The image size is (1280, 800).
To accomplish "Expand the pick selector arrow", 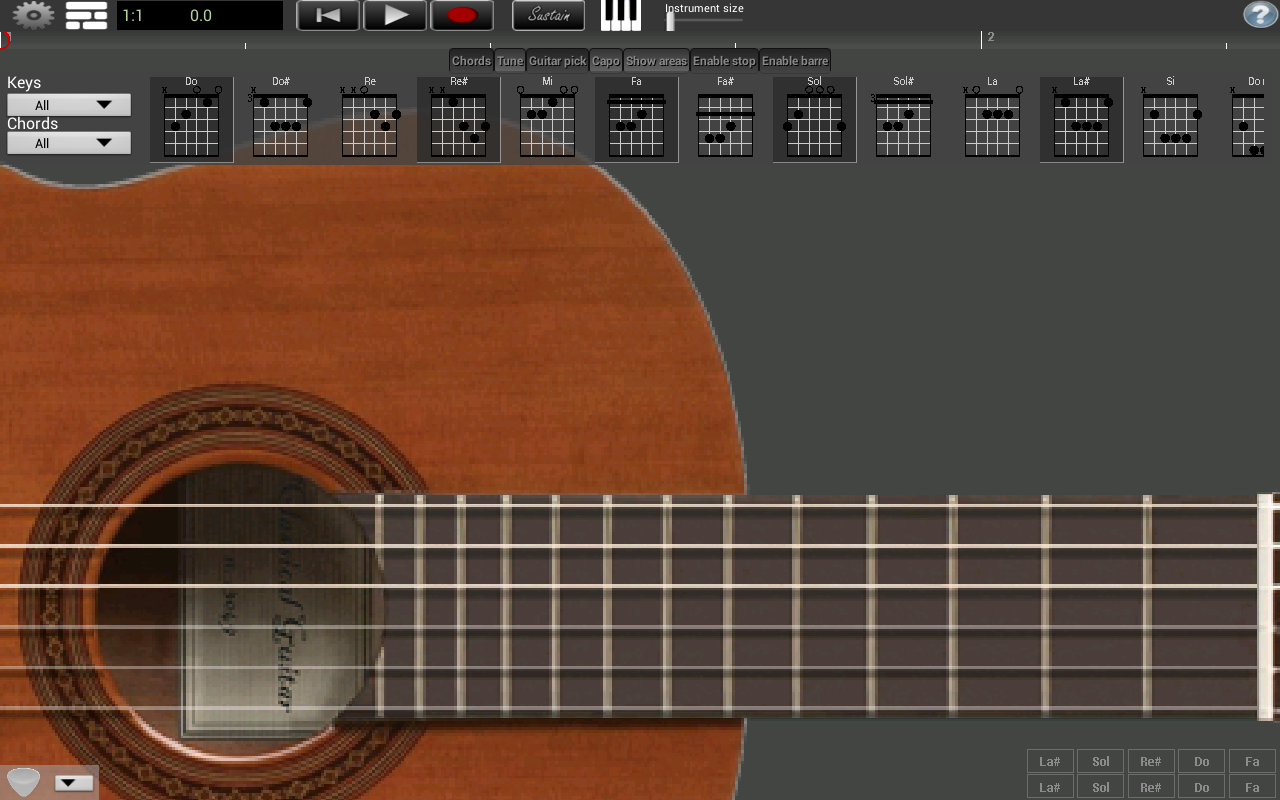I will [74, 783].
